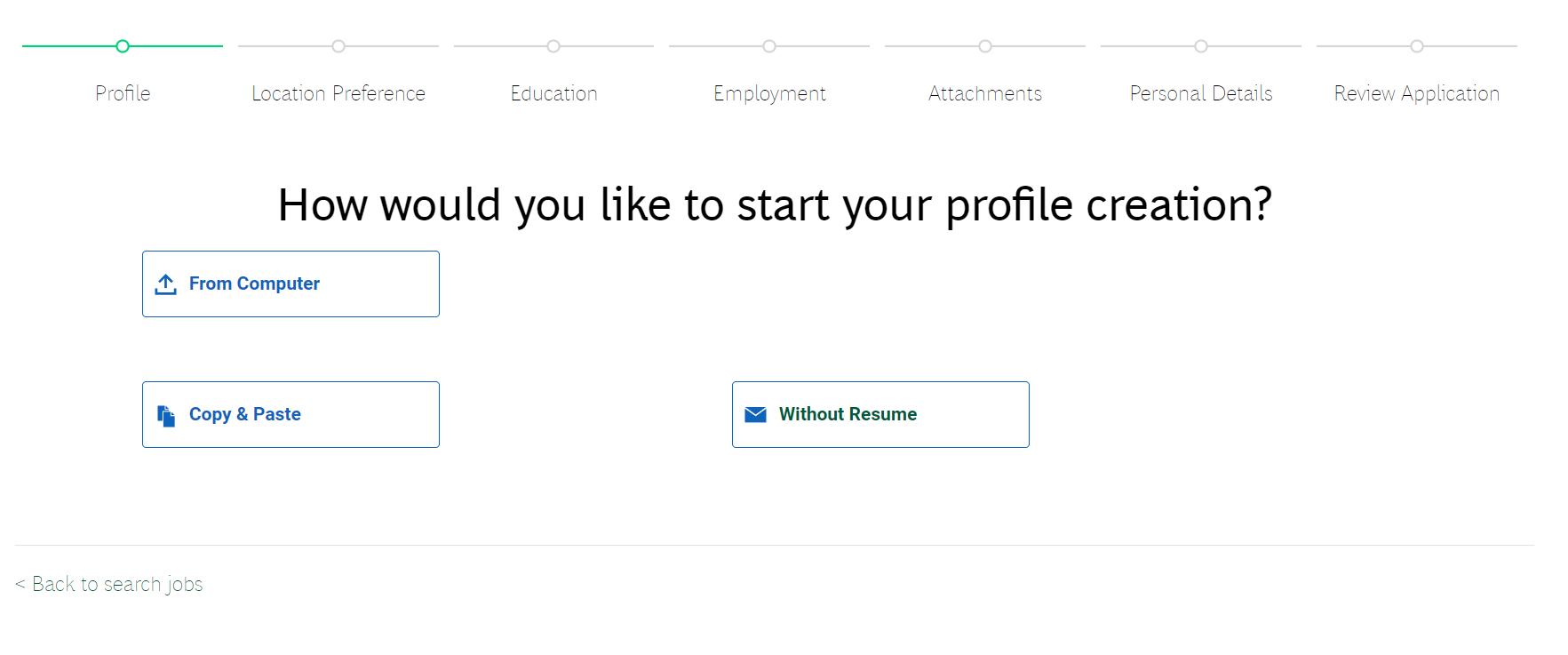Start profile Without Resume
Image resolution: width=1568 pixels, height=655 pixels.
point(880,415)
